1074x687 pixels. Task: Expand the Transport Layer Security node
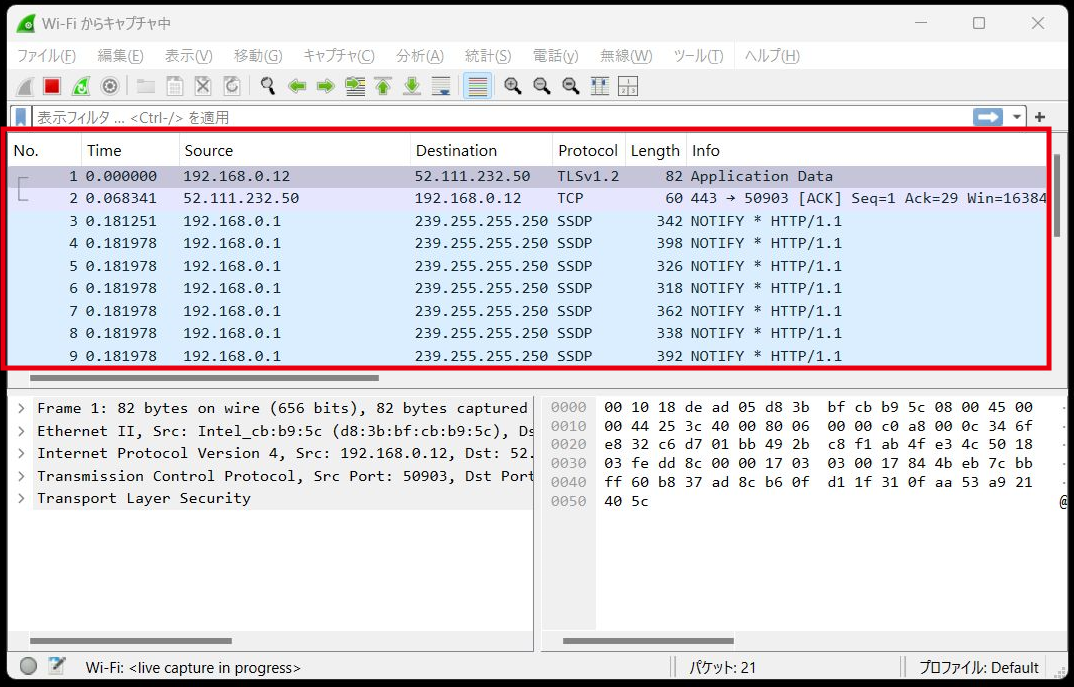click(x=22, y=498)
